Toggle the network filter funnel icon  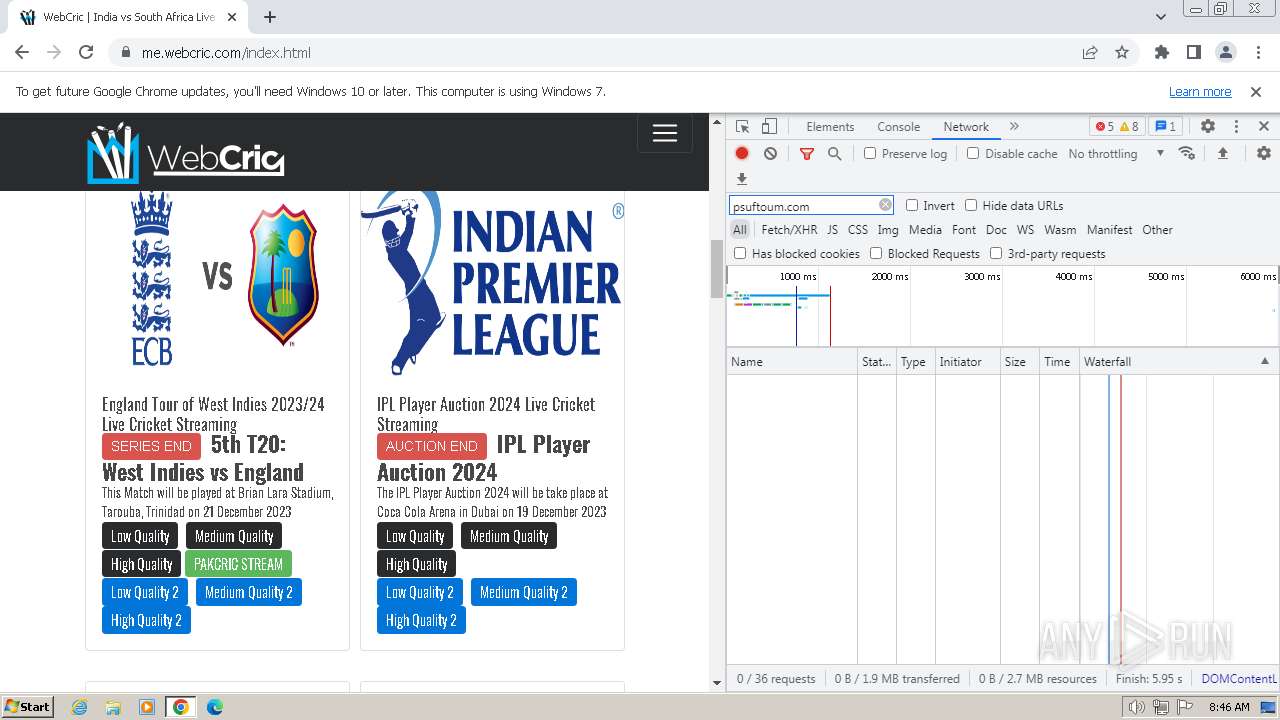click(x=807, y=154)
